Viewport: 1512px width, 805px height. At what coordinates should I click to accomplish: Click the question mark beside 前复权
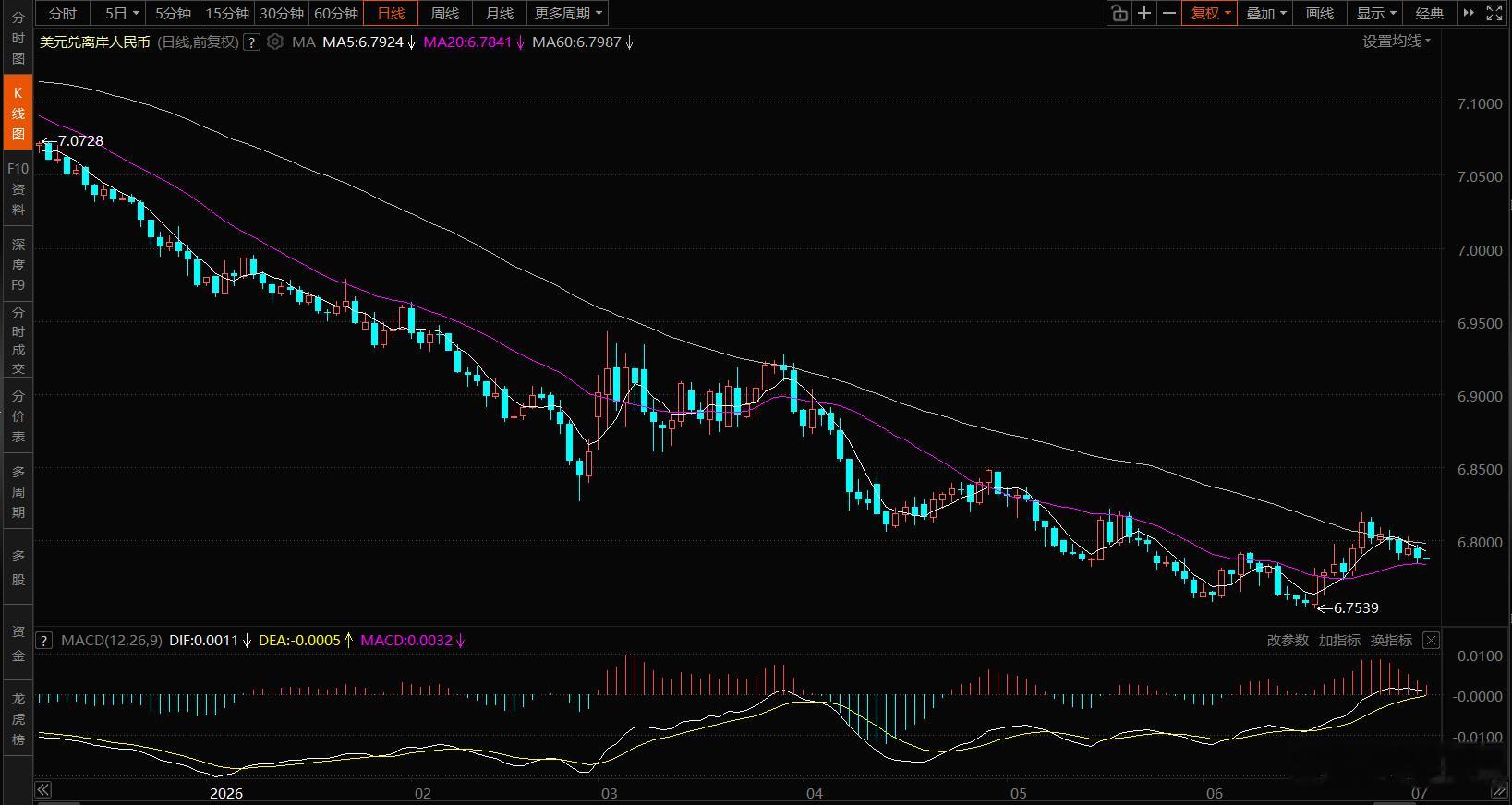(251, 42)
